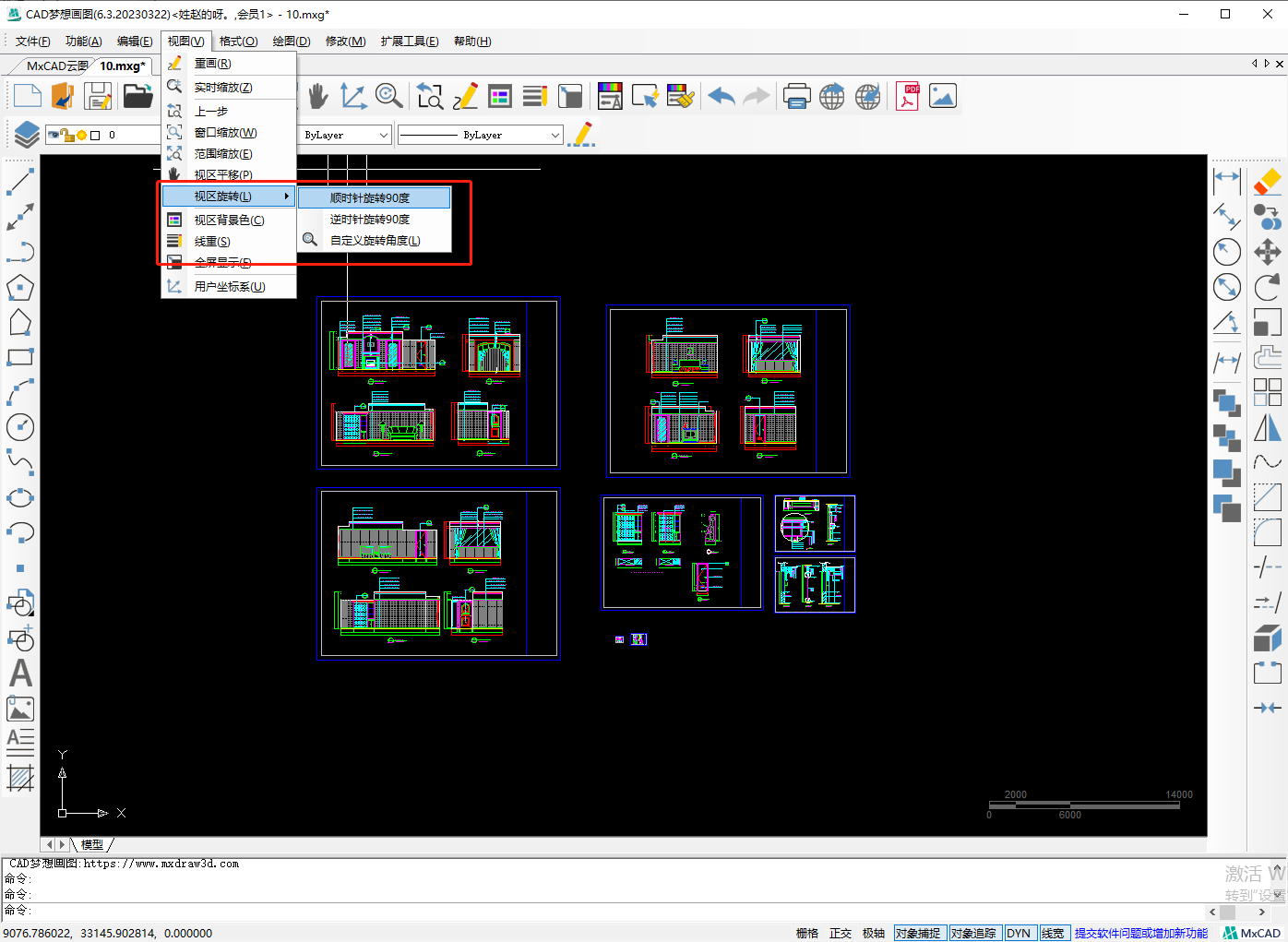Select the Line drawing tool

pyautogui.click(x=20, y=182)
